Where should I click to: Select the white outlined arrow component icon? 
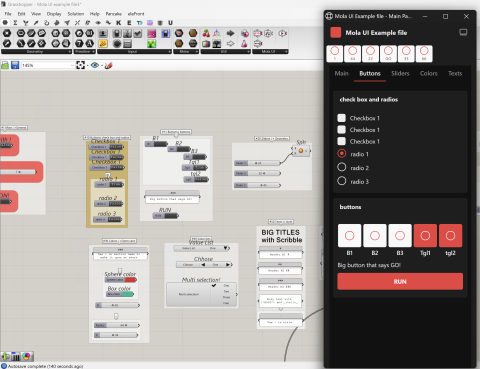point(230,43)
